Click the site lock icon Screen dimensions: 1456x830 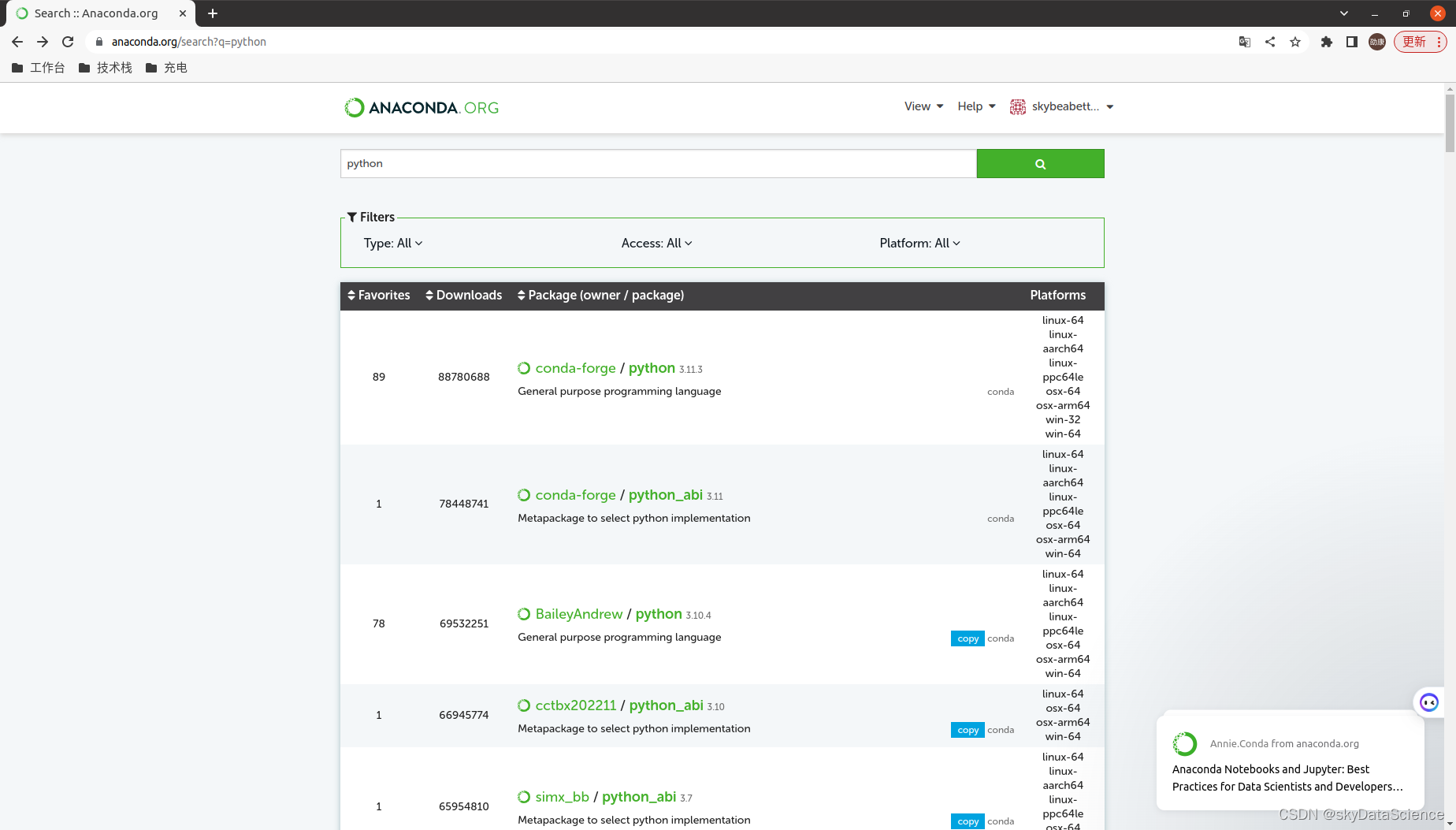pyautogui.click(x=99, y=42)
